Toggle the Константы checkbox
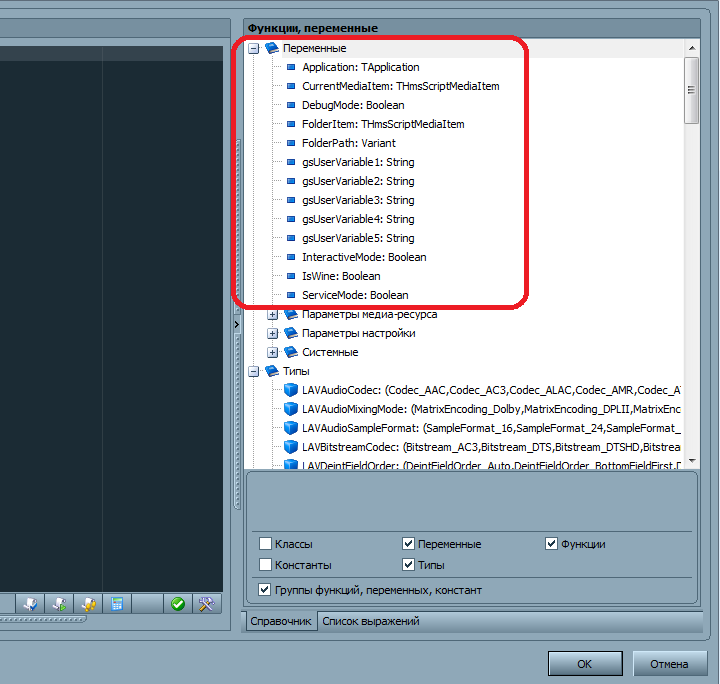This screenshot has width=720, height=684. pos(265,565)
